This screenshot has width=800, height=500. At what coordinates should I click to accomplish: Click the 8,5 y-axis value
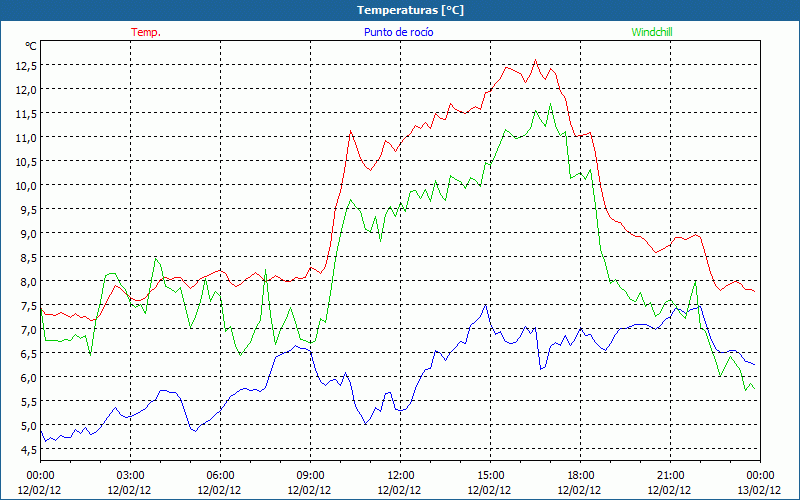(x=28, y=257)
